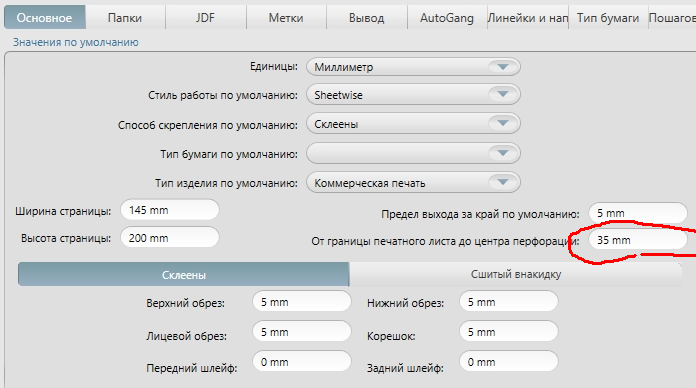The height and width of the screenshot is (388, 696).
Task: Open the Папки tab
Action: [125, 18]
